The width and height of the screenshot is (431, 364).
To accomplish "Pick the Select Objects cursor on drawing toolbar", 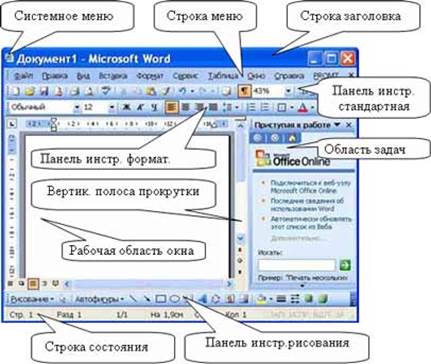I will [x=62, y=299].
